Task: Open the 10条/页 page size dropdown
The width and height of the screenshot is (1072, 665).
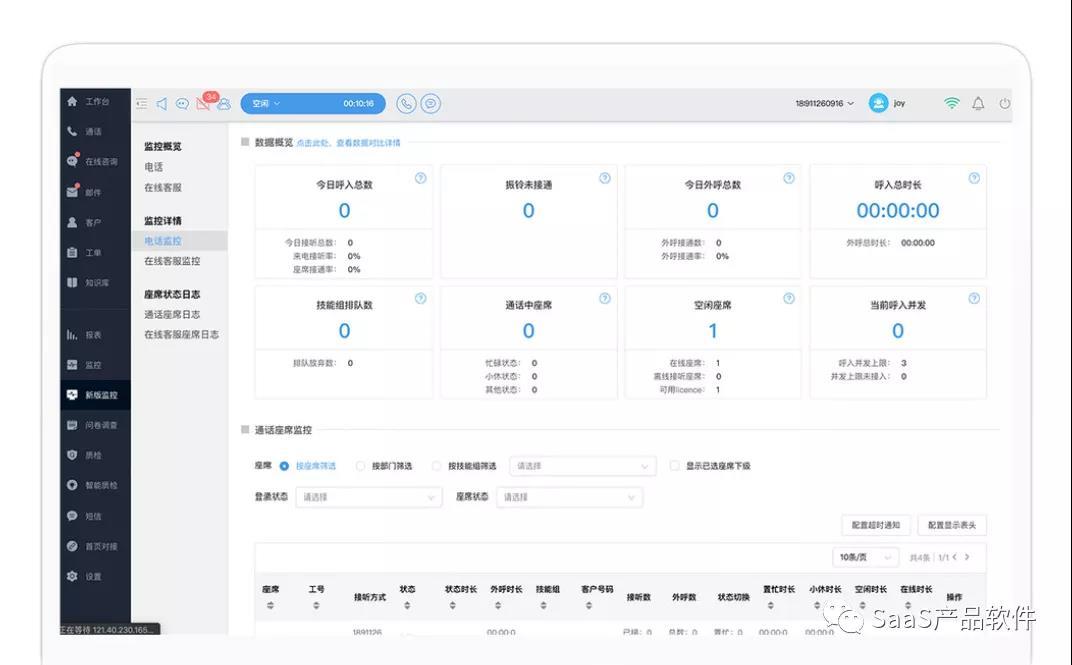Action: point(866,558)
